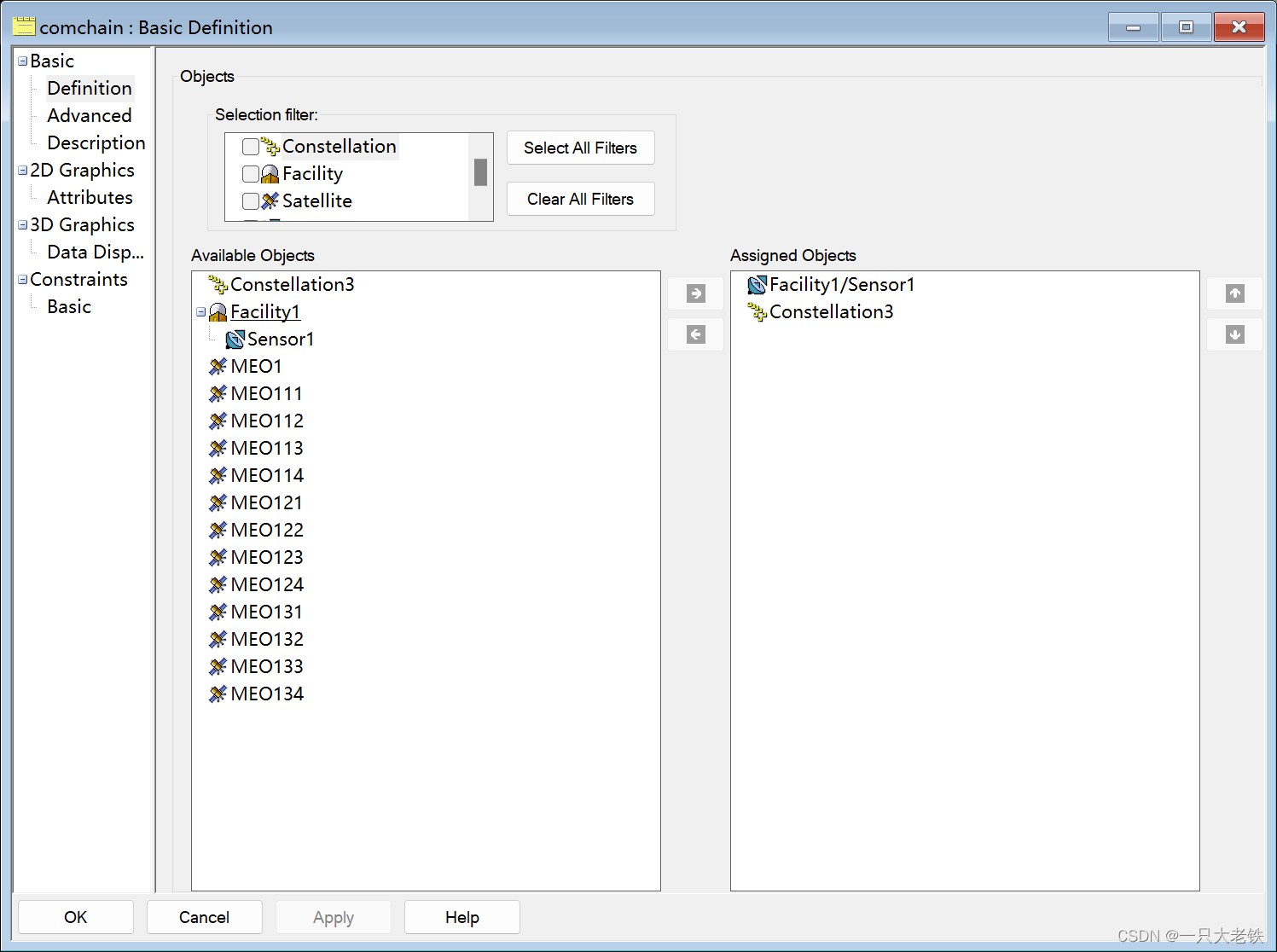This screenshot has width=1277, height=952.
Task: Open the Description page
Action: [x=96, y=143]
